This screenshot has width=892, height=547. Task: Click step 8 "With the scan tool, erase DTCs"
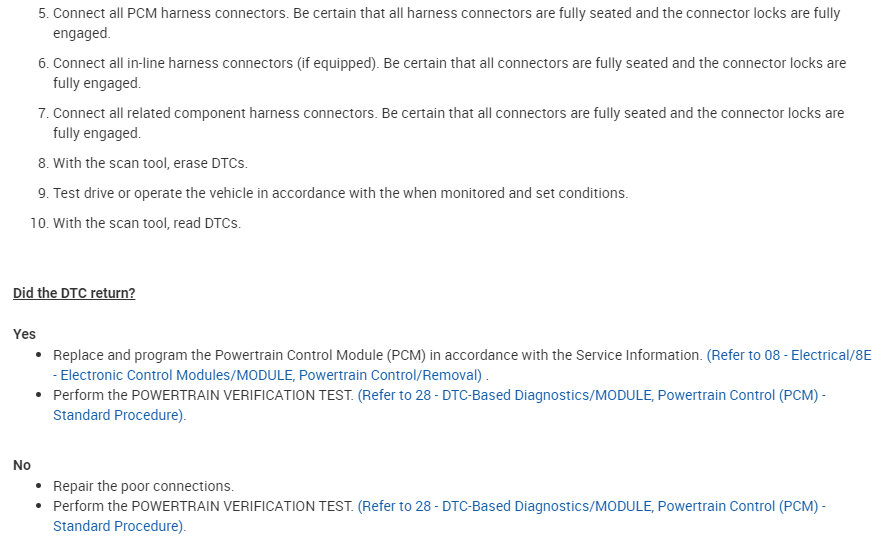[150, 163]
